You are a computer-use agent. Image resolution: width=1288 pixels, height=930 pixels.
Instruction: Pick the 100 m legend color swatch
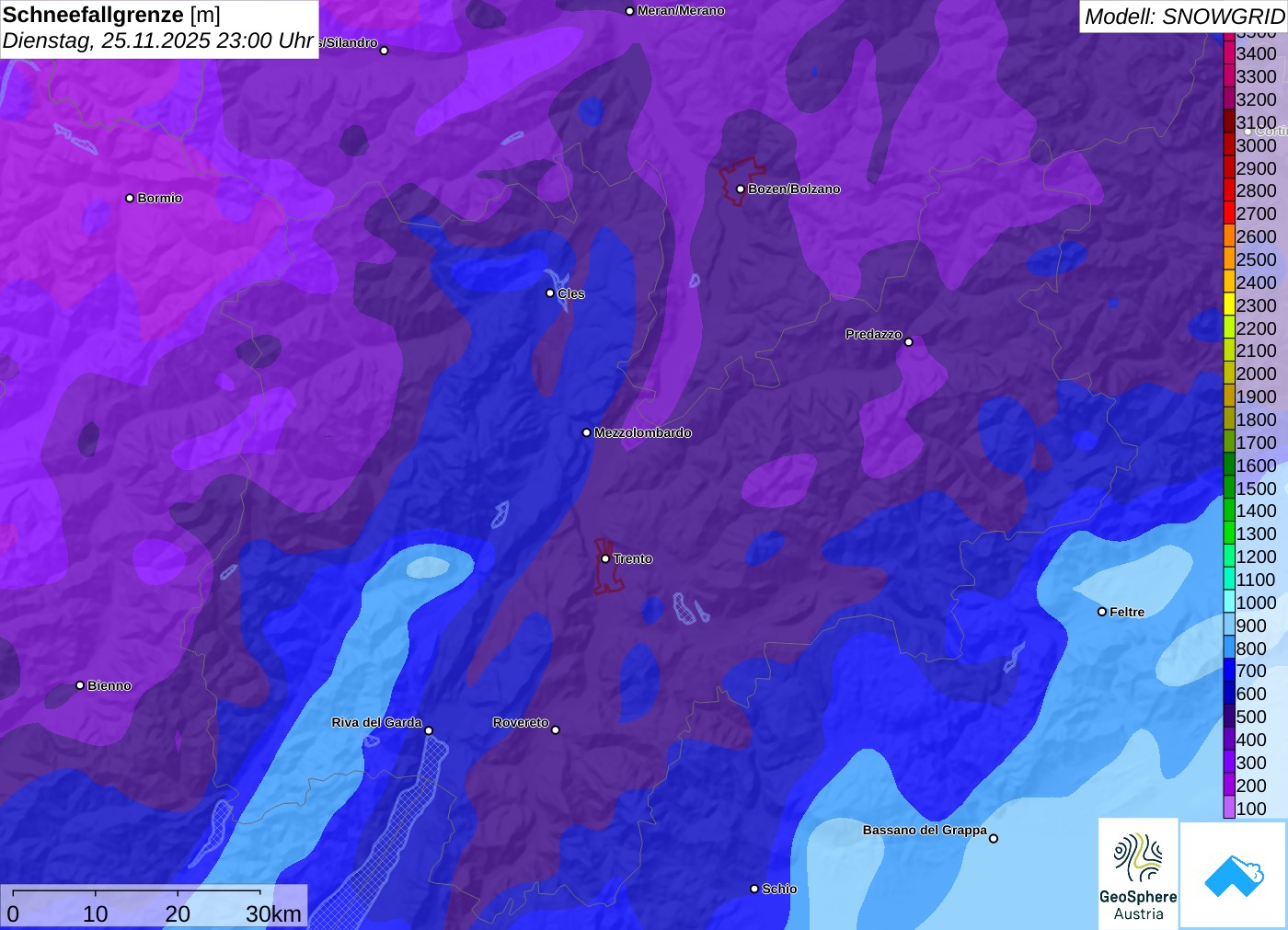(x=1228, y=809)
